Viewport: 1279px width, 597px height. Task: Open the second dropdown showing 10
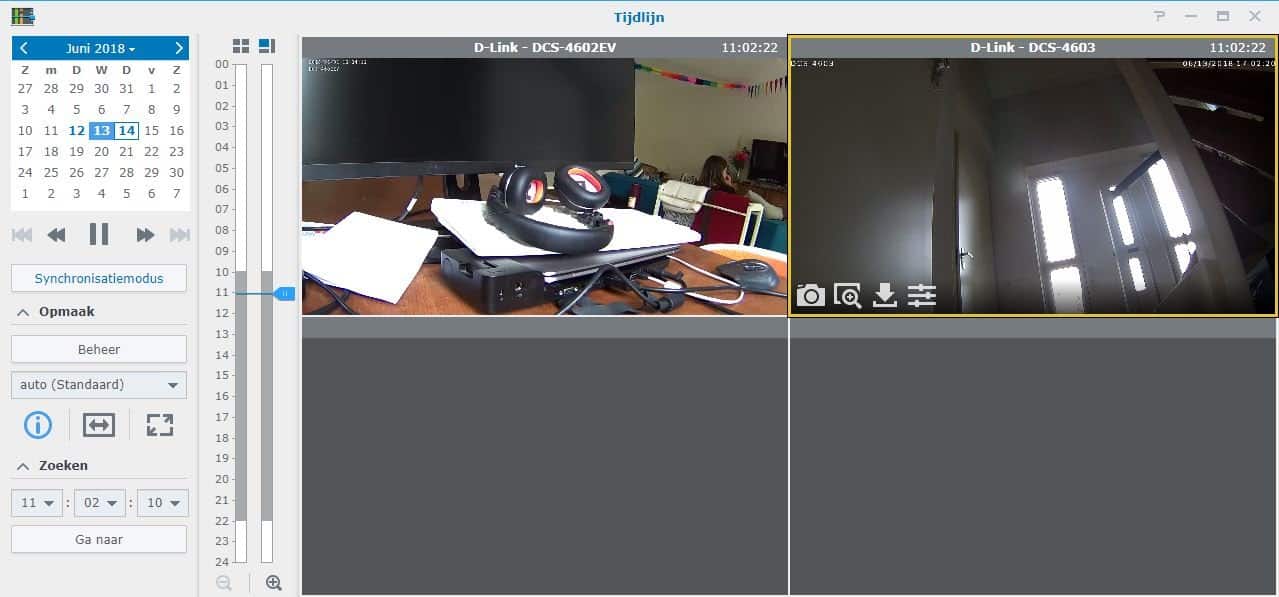click(x=162, y=503)
